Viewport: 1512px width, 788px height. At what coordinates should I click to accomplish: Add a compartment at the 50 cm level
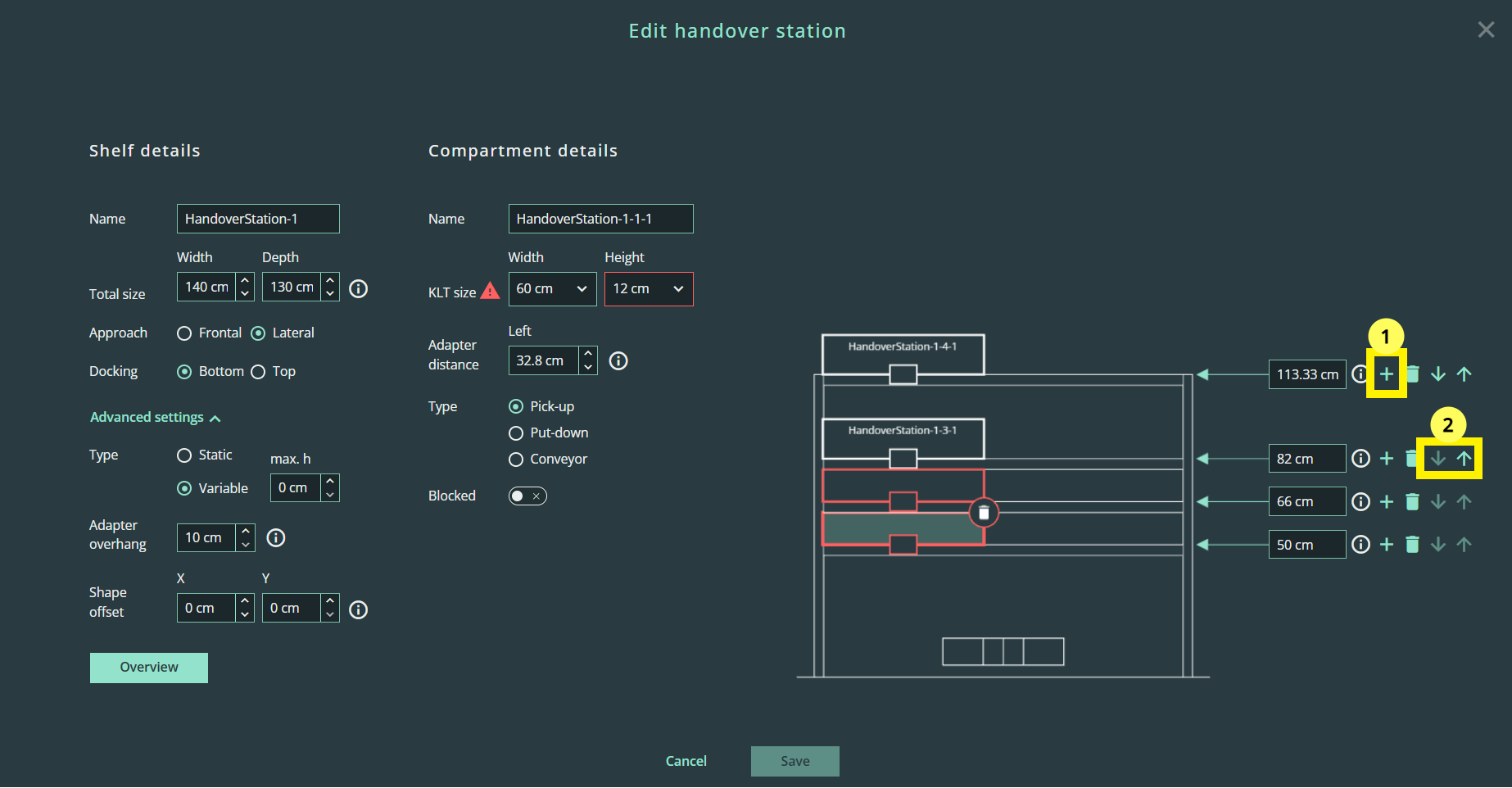[1386, 545]
